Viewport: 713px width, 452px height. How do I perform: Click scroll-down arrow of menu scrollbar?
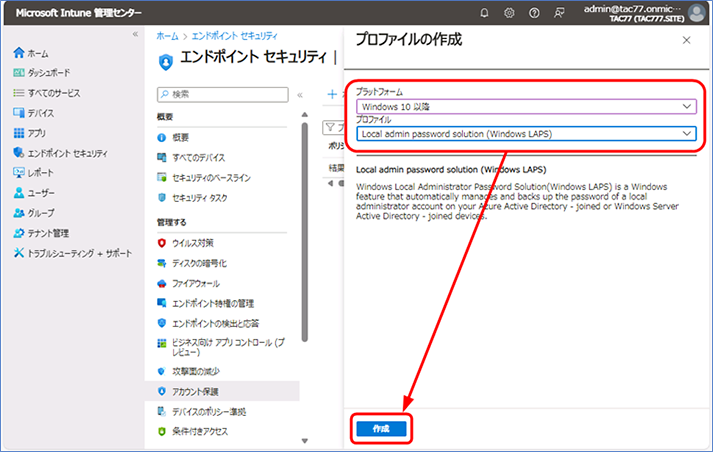pyautogui.click(x=305, y=441)
